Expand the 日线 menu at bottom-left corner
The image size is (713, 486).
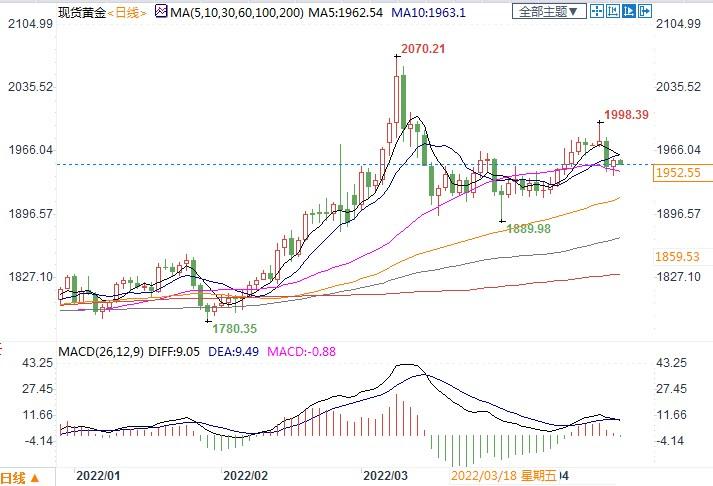20,477
